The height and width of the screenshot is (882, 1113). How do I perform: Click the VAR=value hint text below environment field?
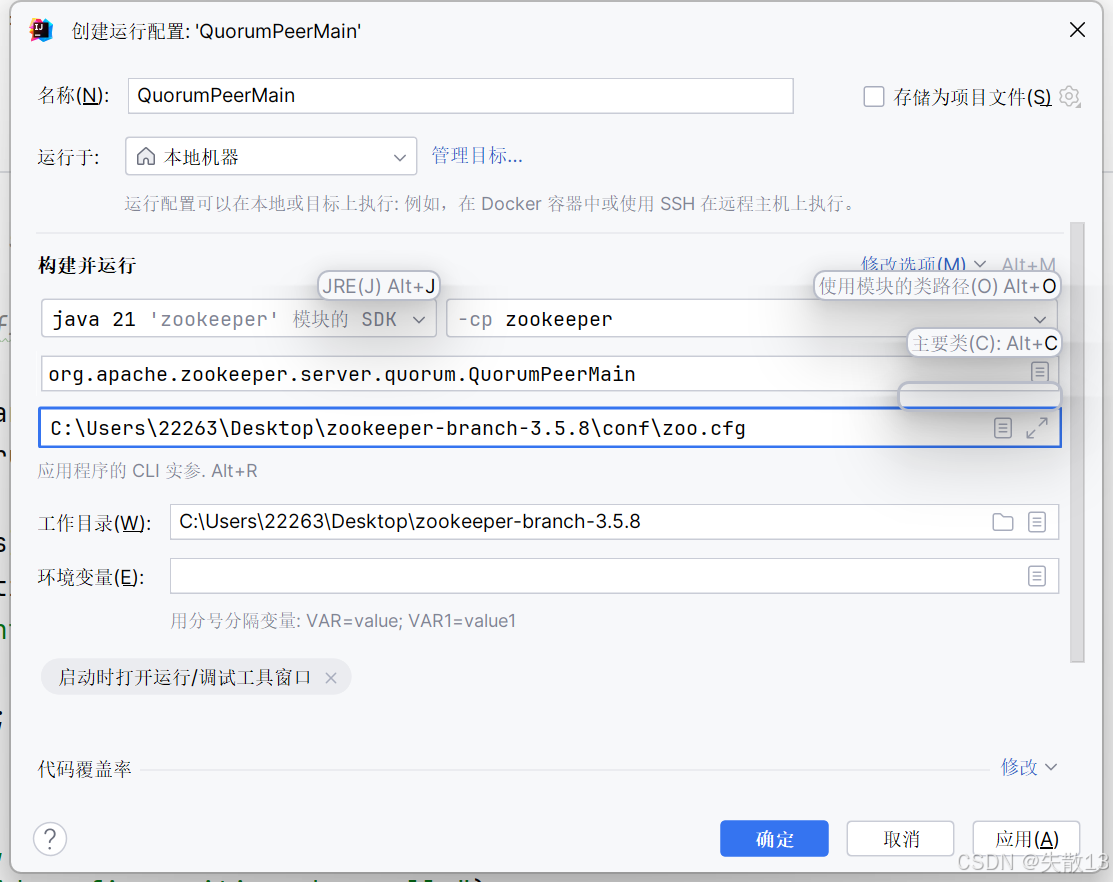point(343,621)
